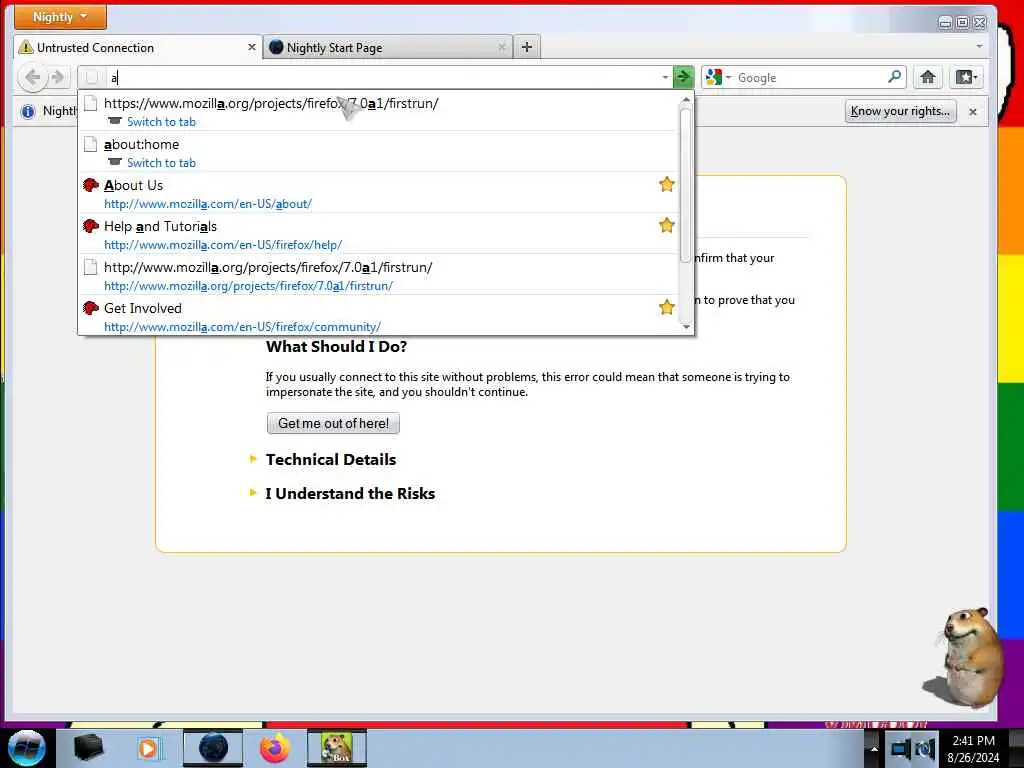Click the volume tray icon

tap(925, 749)
